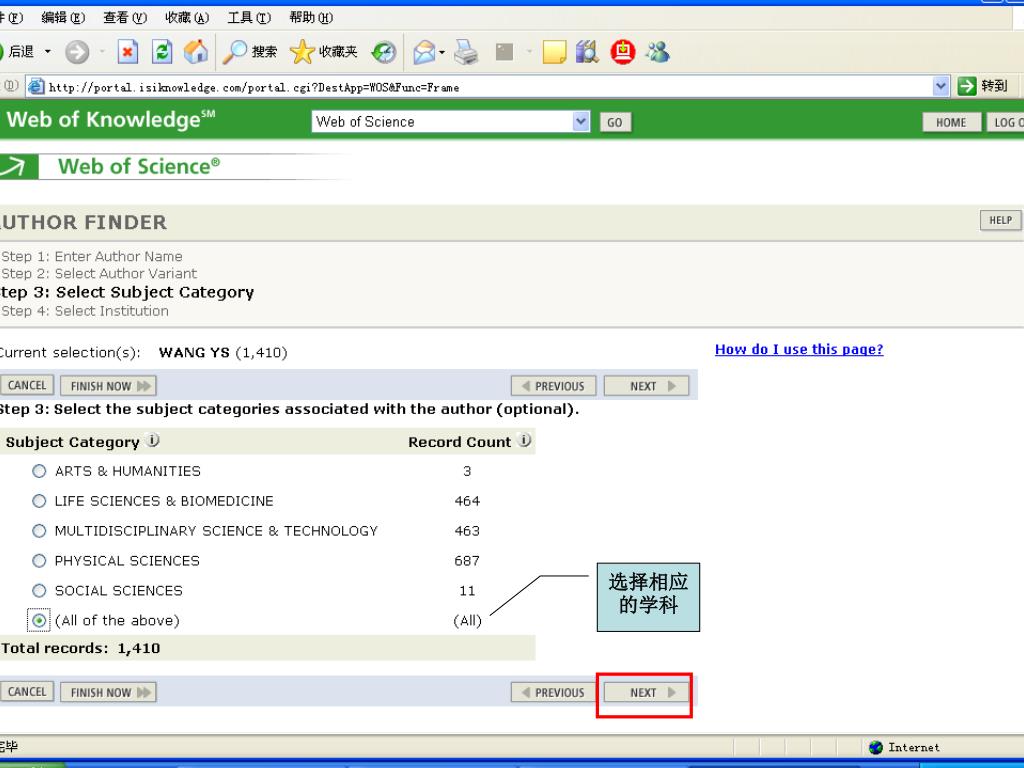Click the 'Total records: 1,410' text
The image size is (1024, 768).
coord(80,648)
